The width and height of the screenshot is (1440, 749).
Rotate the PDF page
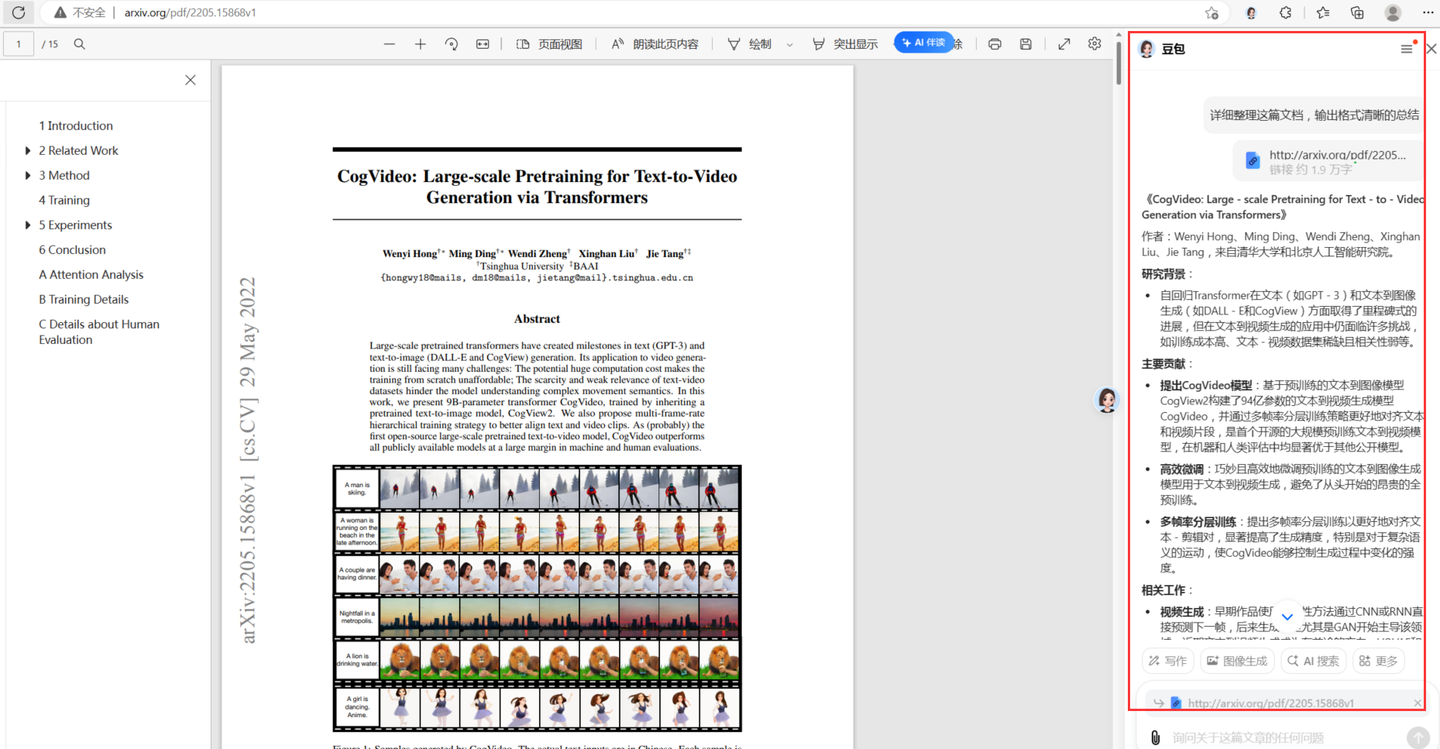coord(451,44)
